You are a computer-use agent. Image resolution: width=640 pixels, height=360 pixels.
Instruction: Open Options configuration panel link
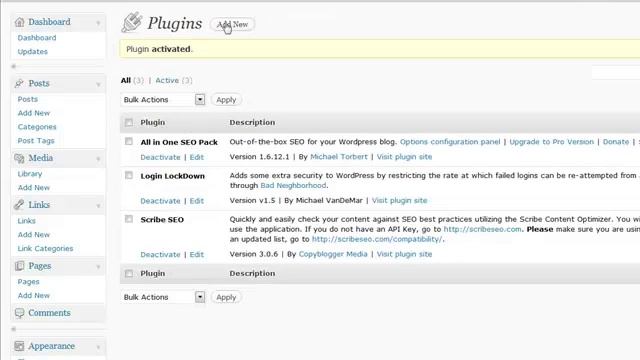click(450, 142)
